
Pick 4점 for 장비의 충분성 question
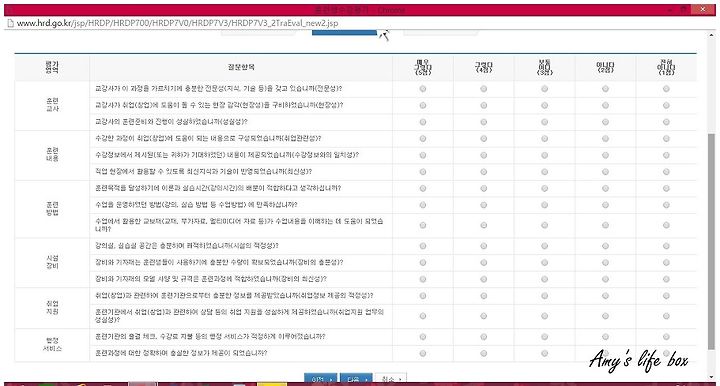pyautogui.click(x=484, y=263)
